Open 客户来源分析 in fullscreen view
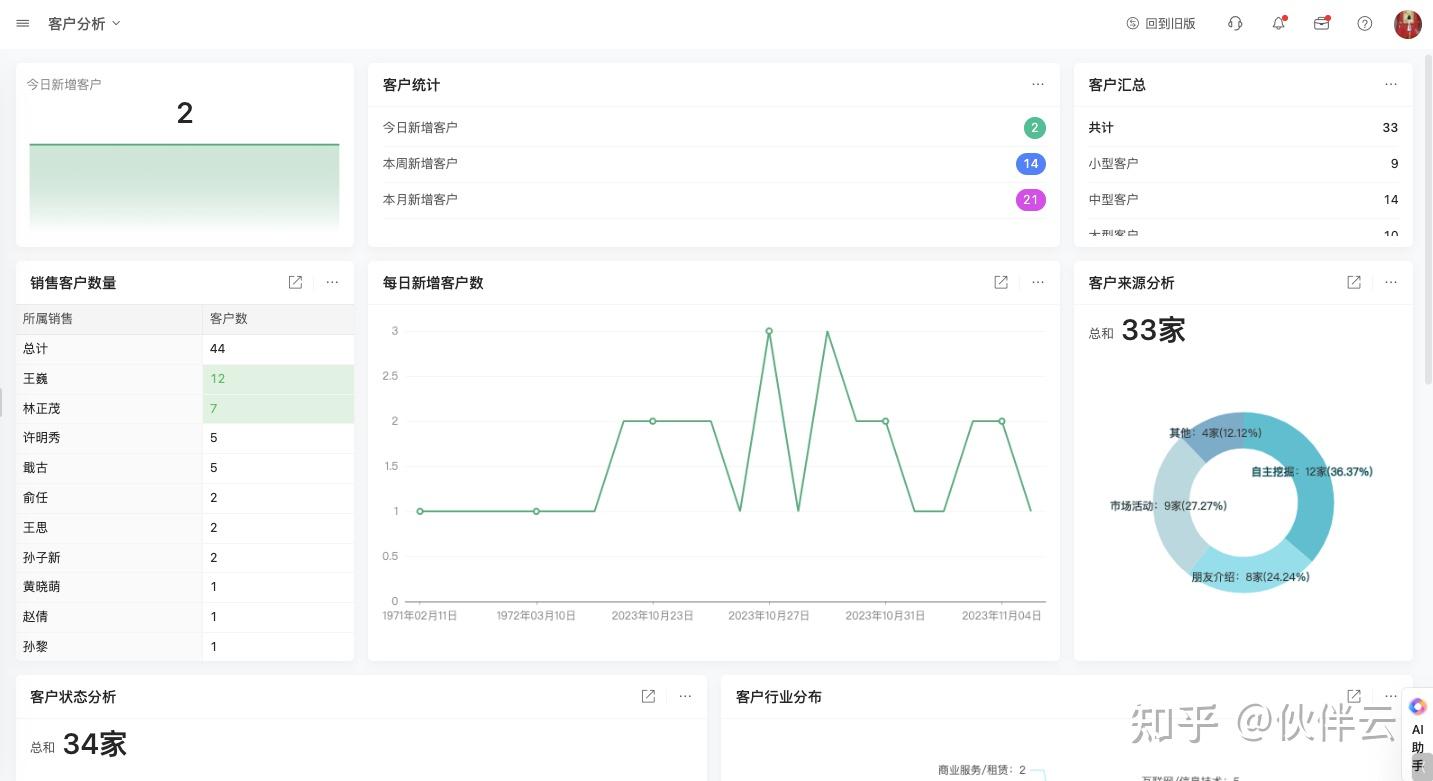 pos(1354,283)
